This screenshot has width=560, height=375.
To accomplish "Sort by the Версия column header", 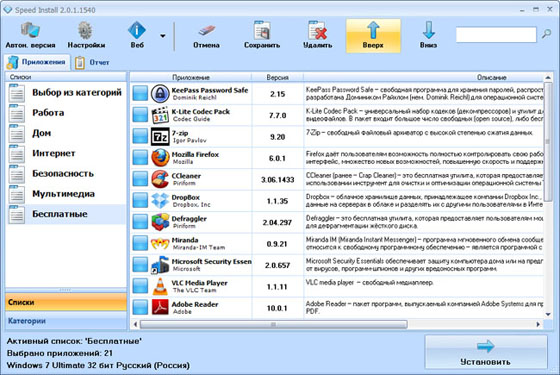I will pyautogui.click(x=278, y=77).
